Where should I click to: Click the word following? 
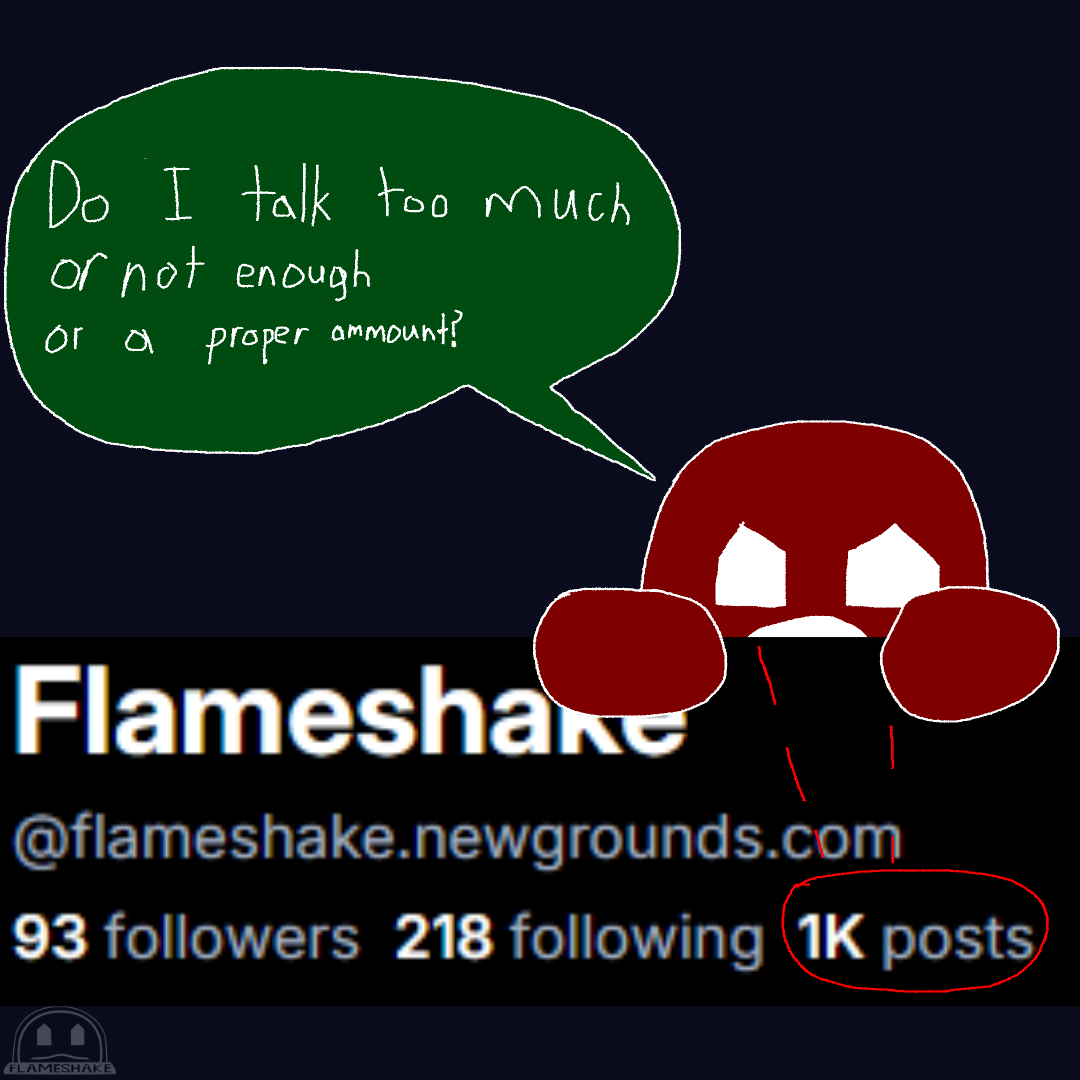(636, 940)
